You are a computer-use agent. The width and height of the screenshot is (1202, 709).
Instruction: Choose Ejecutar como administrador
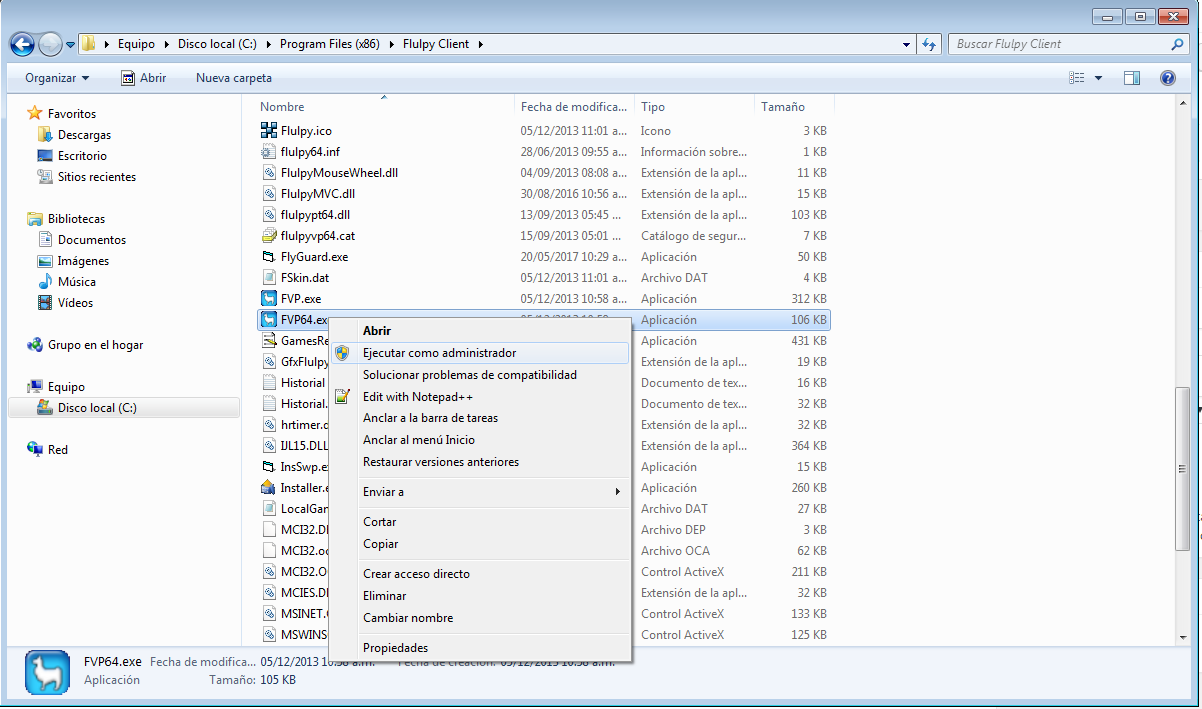click(439, 353)
